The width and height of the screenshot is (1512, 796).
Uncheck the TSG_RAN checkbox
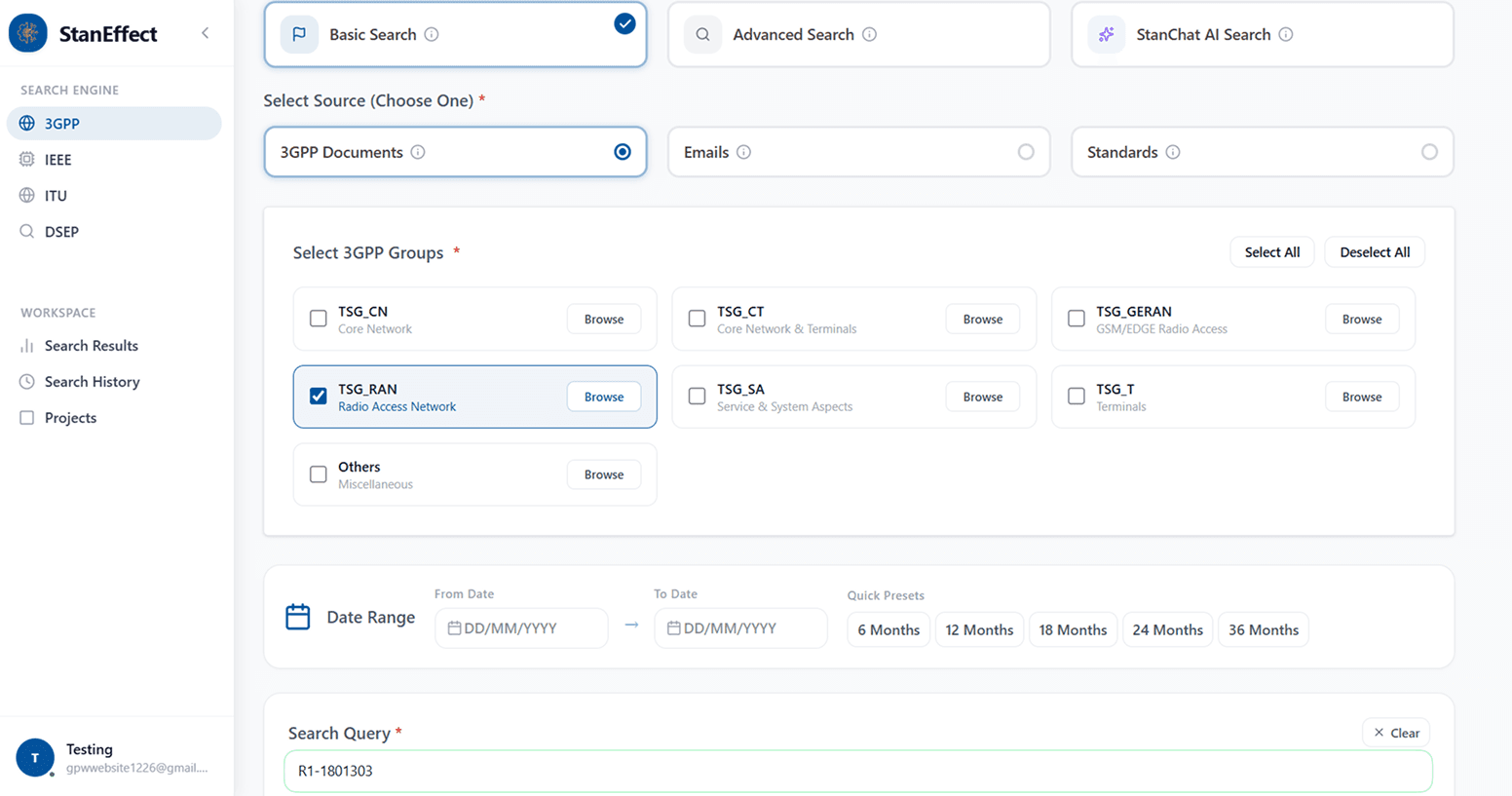[x=319, y=397]
